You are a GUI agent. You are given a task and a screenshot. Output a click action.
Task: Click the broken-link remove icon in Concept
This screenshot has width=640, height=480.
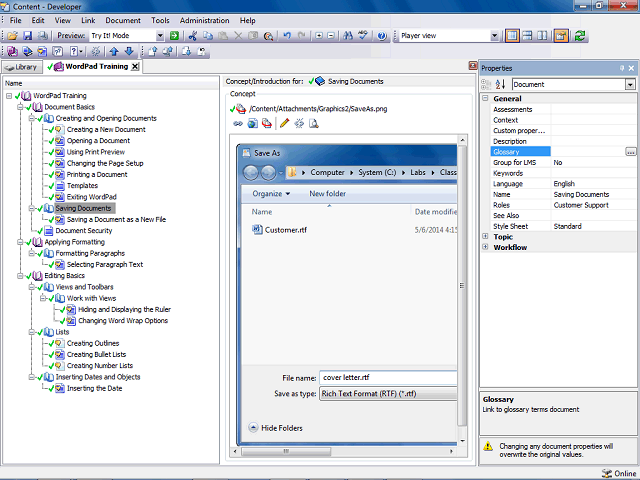(x=299, y=123)
